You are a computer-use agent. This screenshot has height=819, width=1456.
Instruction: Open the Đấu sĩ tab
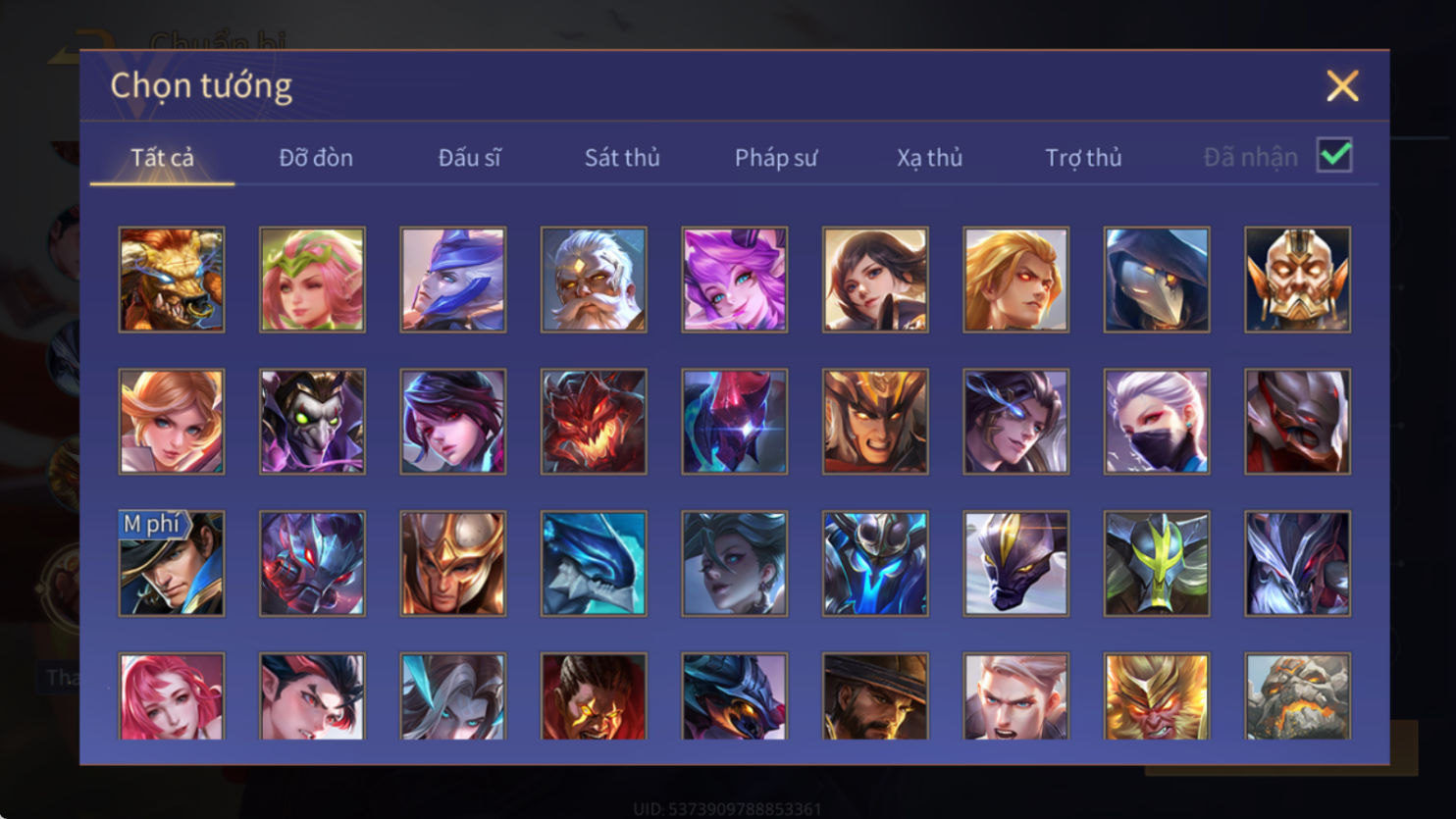click(469, 157)
